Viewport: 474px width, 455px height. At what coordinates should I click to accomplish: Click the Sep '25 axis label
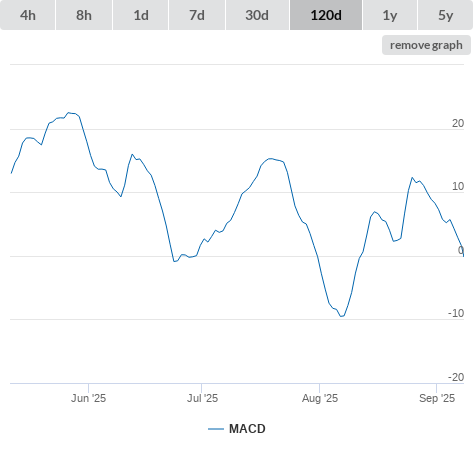click(x=437, y=398)
